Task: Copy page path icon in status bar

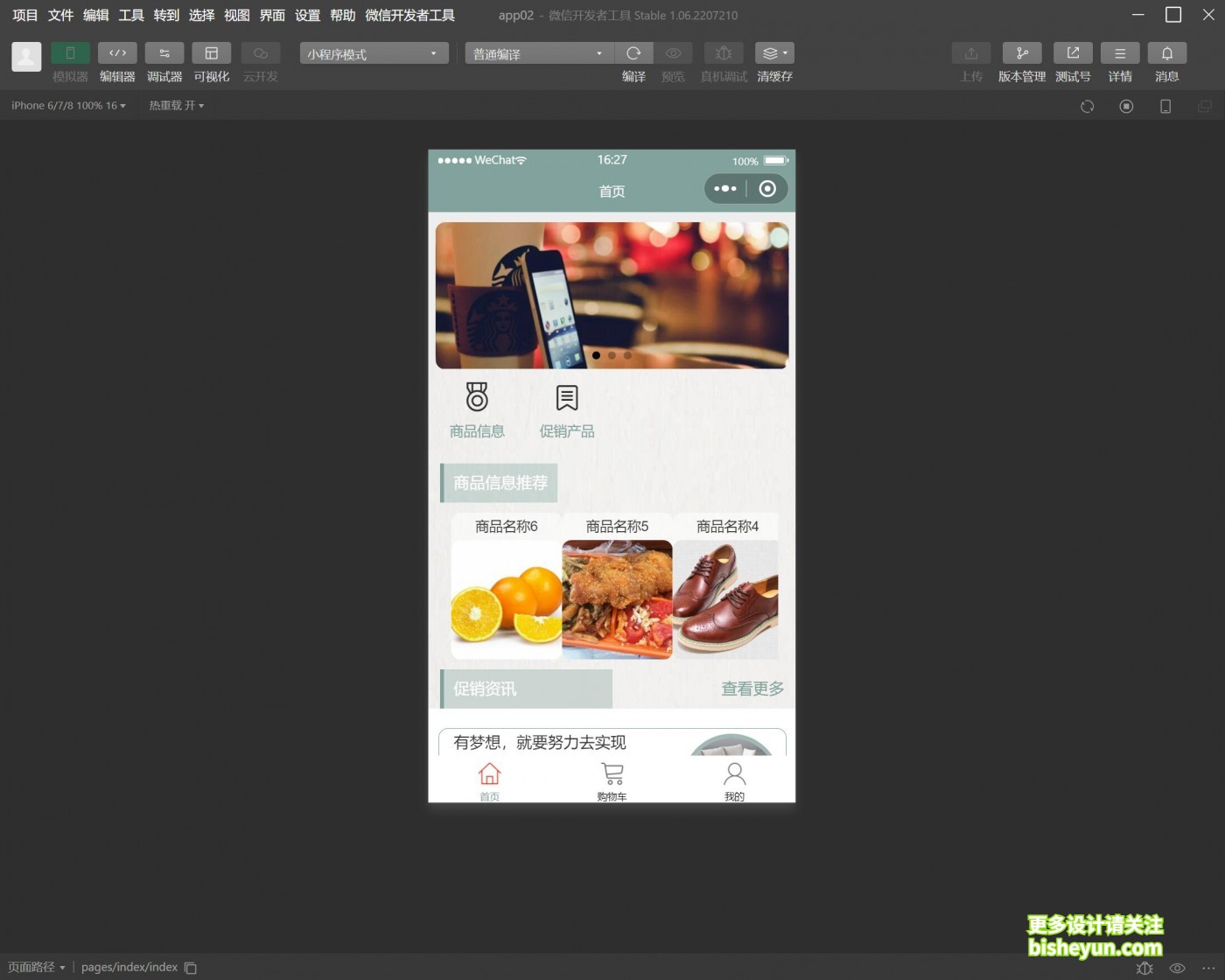Action: click(x=191, y=968)
